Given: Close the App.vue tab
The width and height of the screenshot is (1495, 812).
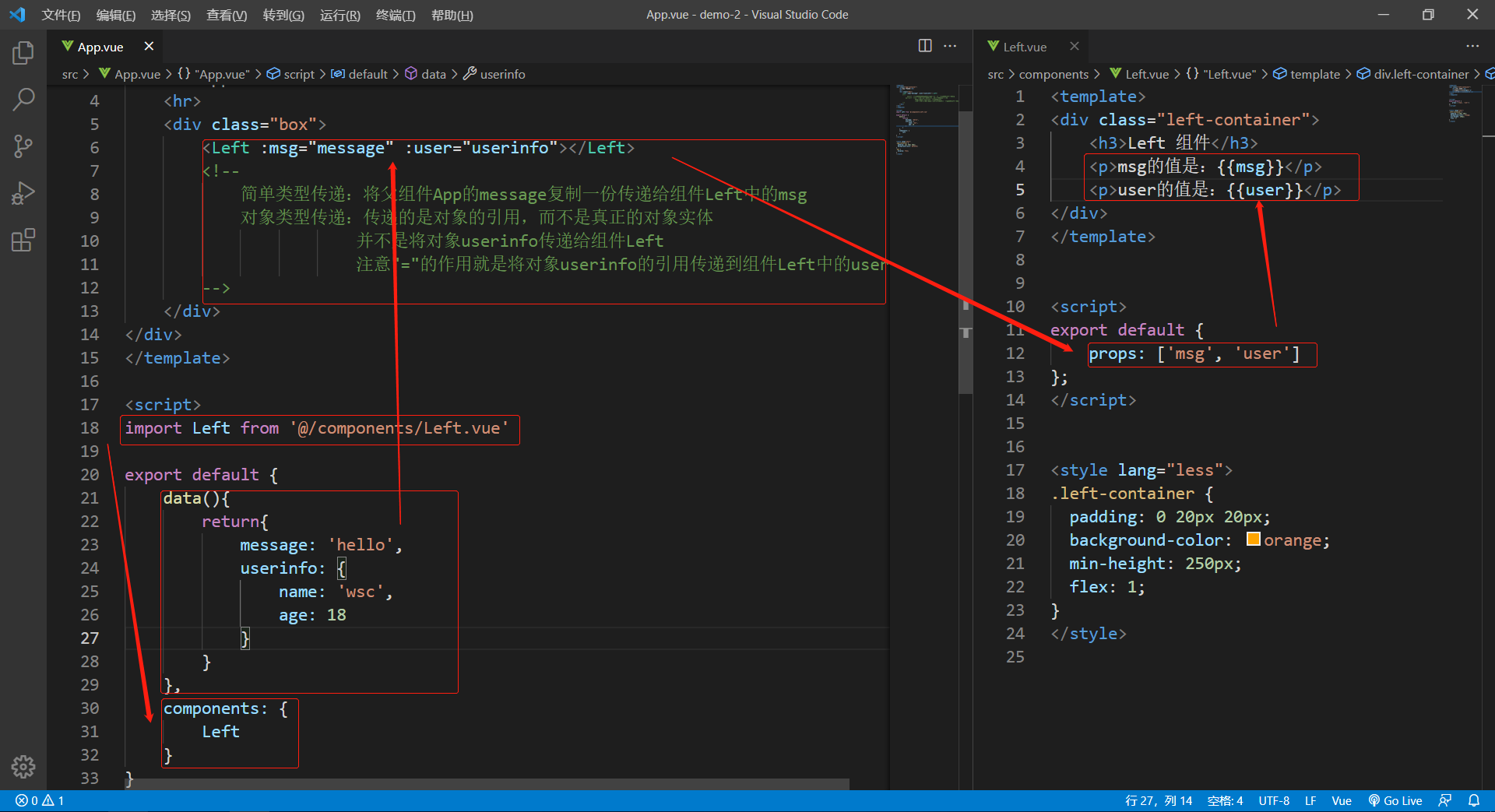Looking at the screenshot, I should [x=149, y=47].
